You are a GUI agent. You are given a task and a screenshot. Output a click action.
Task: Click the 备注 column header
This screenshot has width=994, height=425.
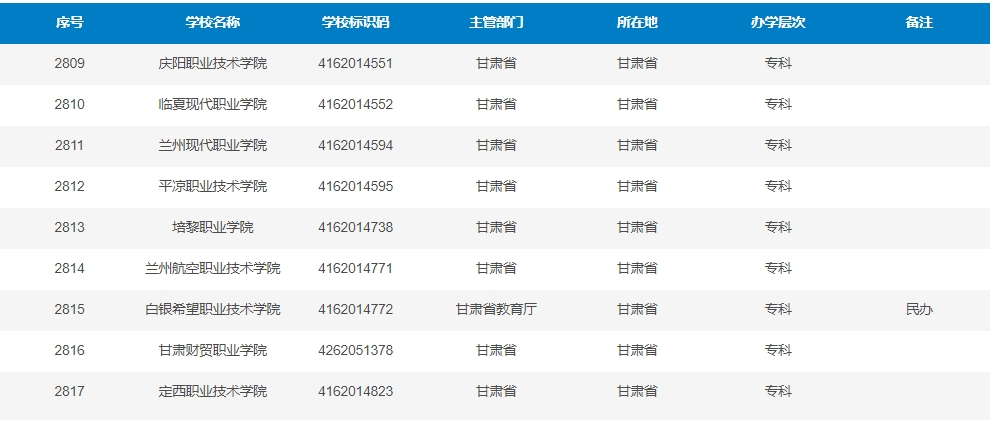click(919, 23)
